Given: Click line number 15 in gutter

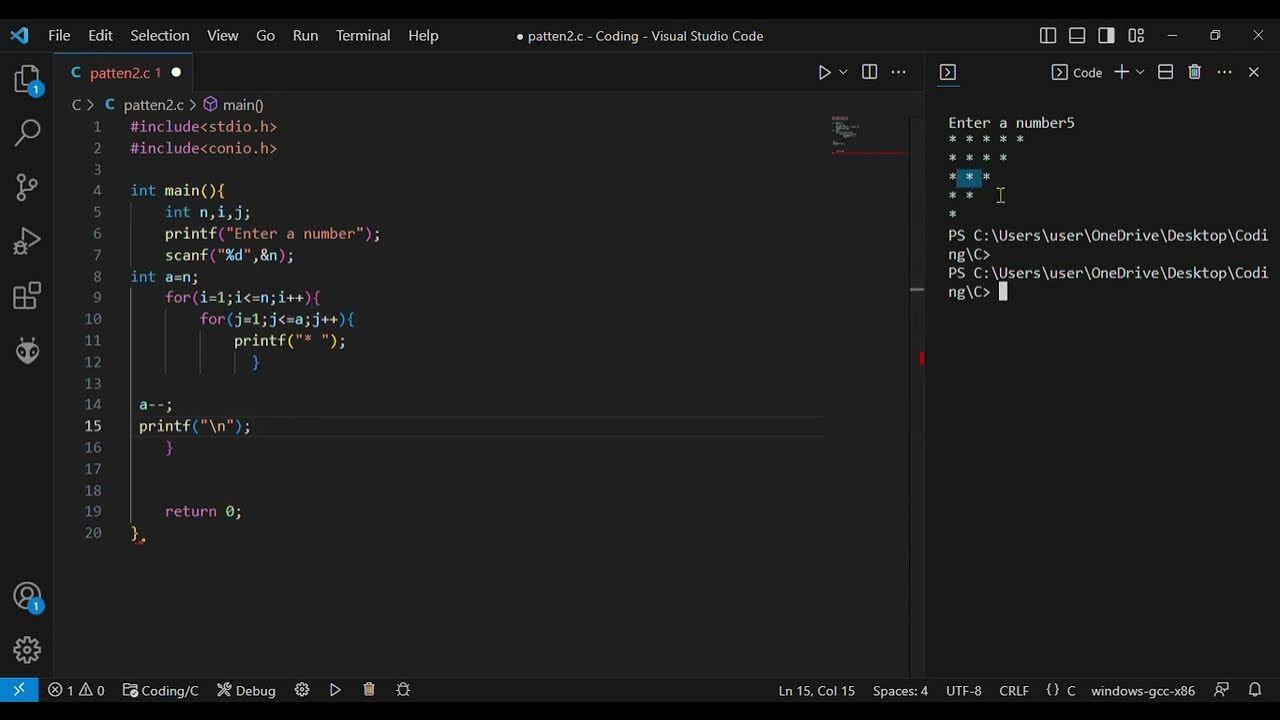Looking at the screenshot, I should pos(93,426).
